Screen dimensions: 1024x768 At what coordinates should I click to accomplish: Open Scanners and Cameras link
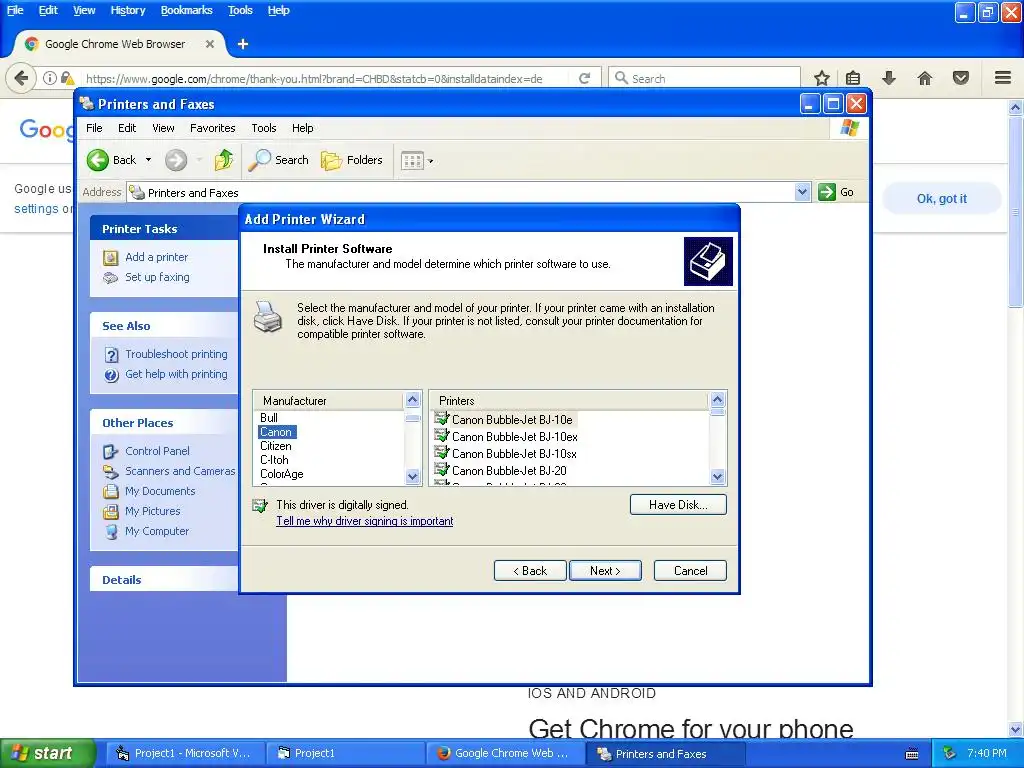[x=180, y=471]
